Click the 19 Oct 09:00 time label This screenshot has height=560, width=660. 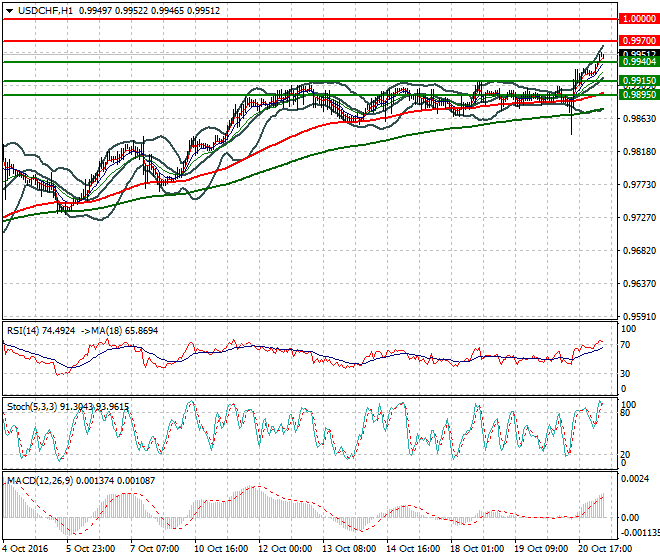(x=540, y=549)
